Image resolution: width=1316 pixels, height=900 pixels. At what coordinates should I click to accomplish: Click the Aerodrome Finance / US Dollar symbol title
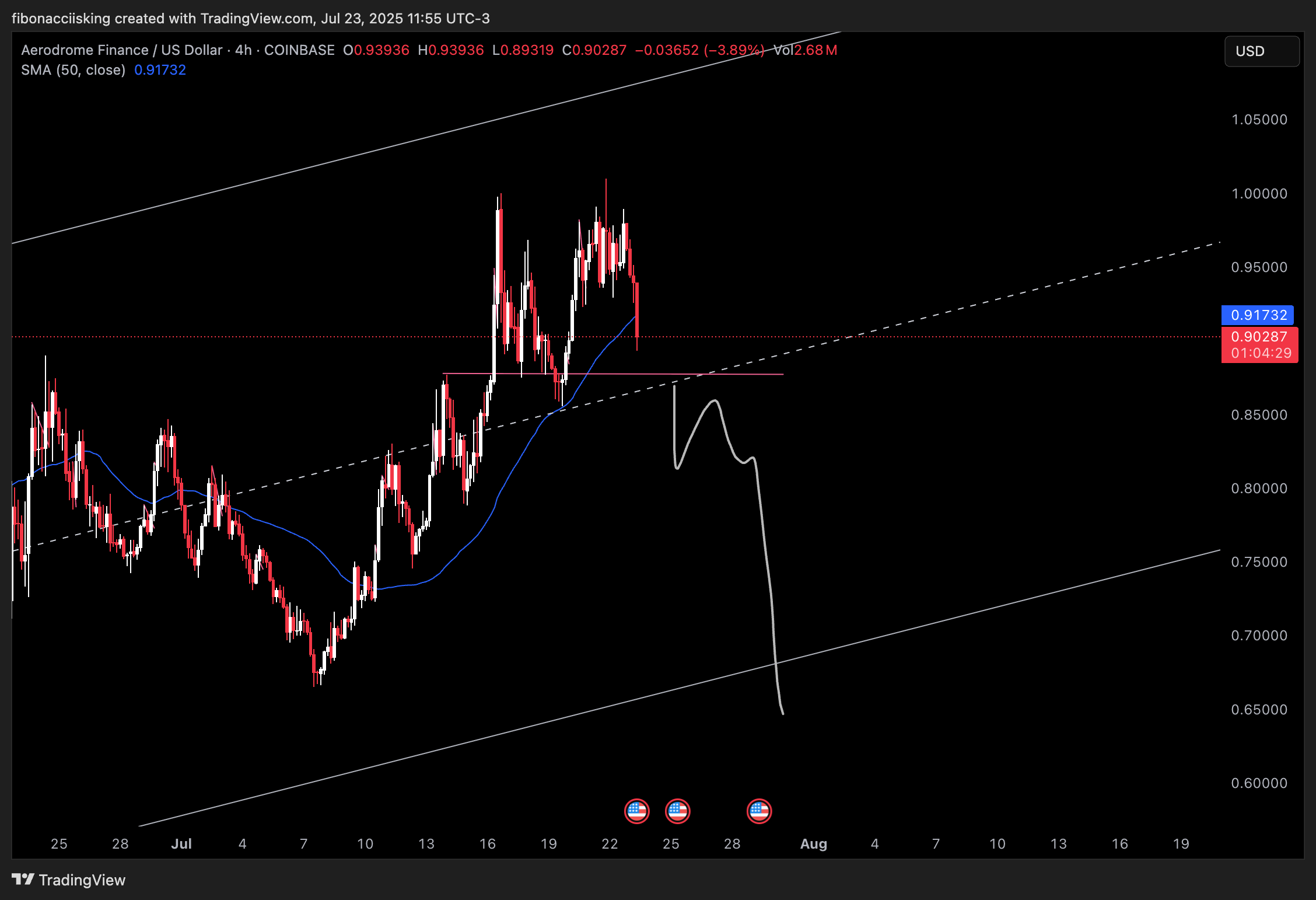tap(122, 50)
